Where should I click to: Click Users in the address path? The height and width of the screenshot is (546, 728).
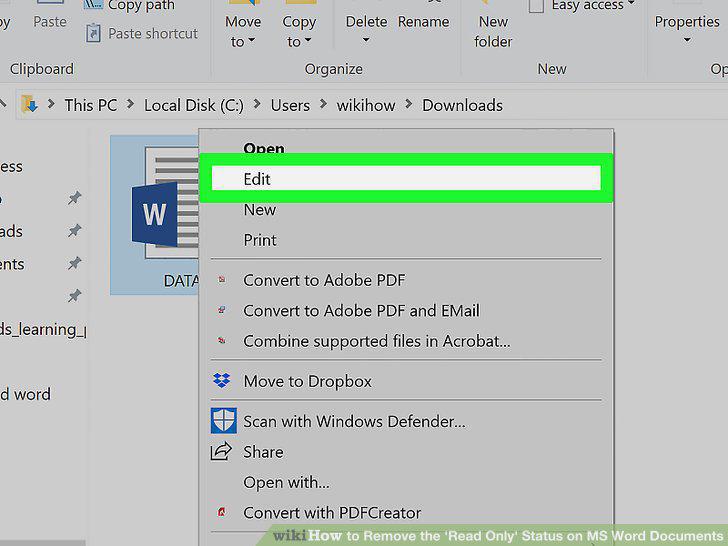click(x=290, y=105)
